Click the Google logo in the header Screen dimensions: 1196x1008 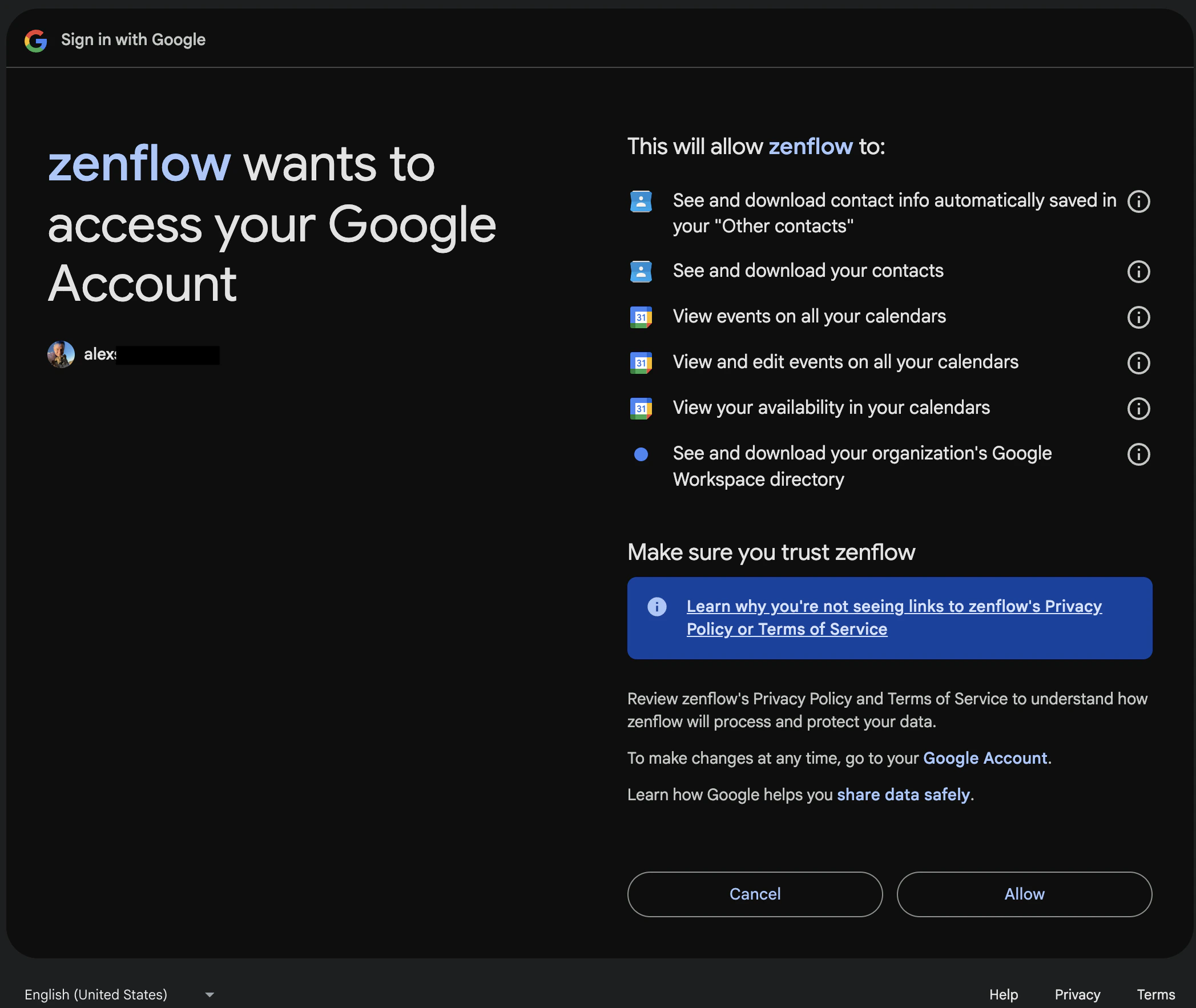(35, 40)
